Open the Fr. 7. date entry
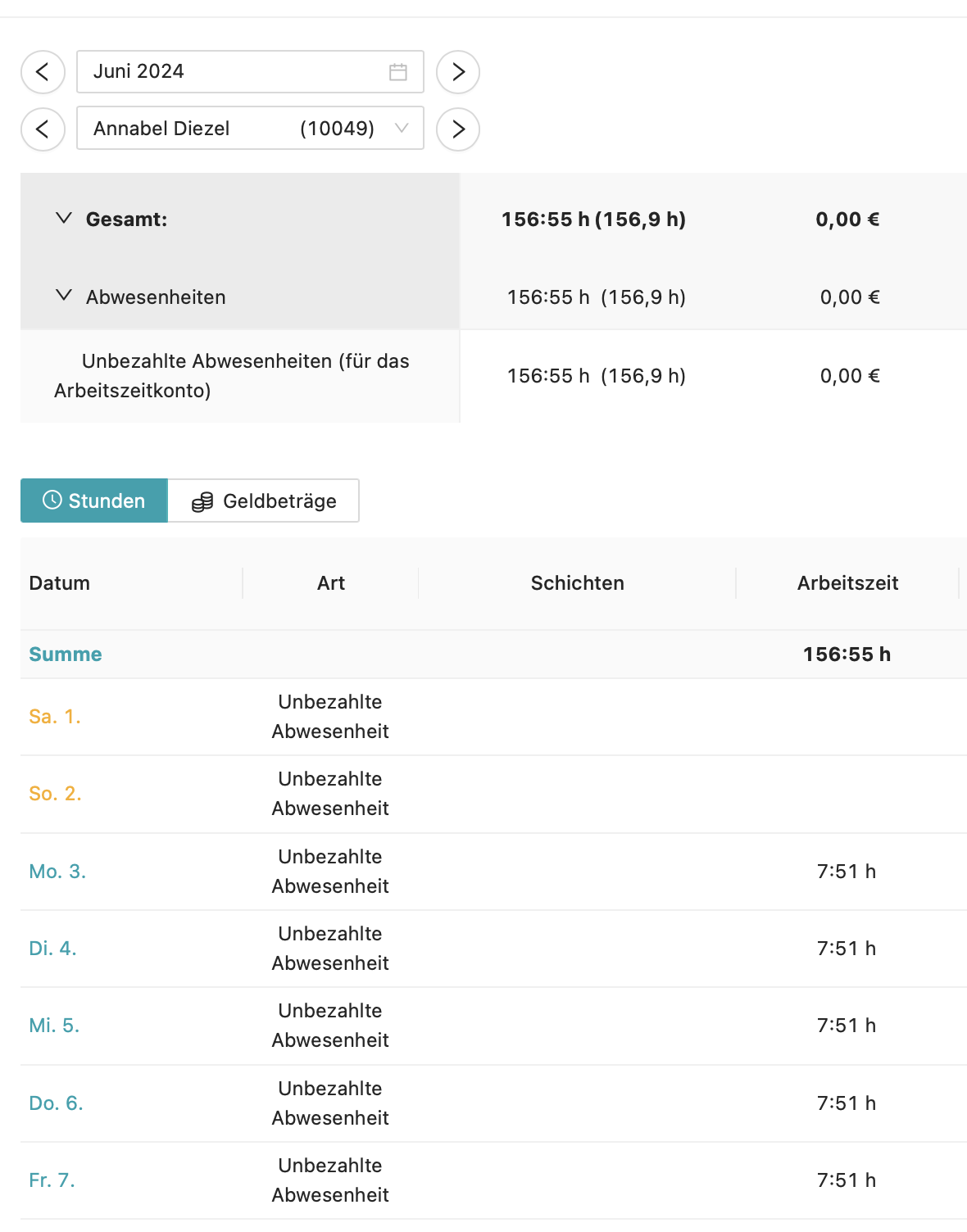Screen dimensions: 967x1232 (52, 1180)
